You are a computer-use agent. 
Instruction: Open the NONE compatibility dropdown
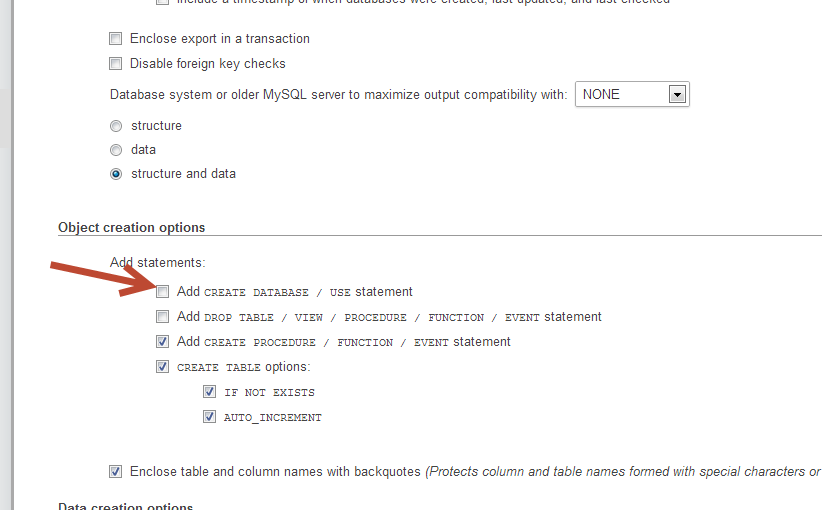click(x=632, y=94)
